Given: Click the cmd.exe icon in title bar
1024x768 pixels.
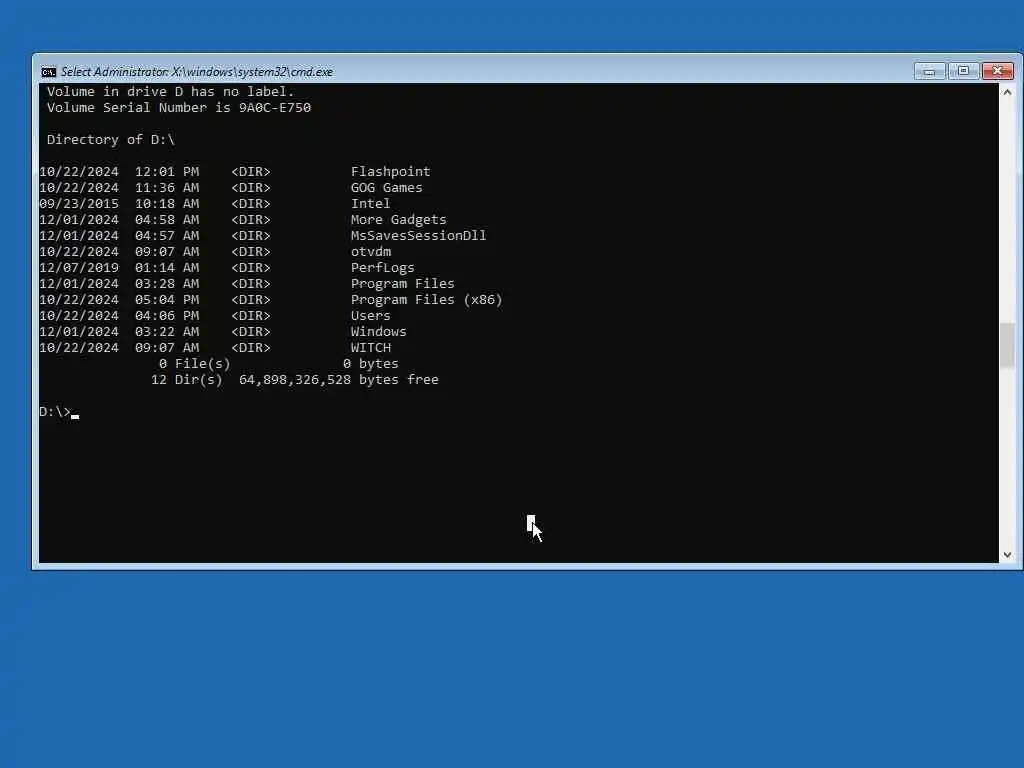Looking at the screenshot, I should (x=48, y=72).
